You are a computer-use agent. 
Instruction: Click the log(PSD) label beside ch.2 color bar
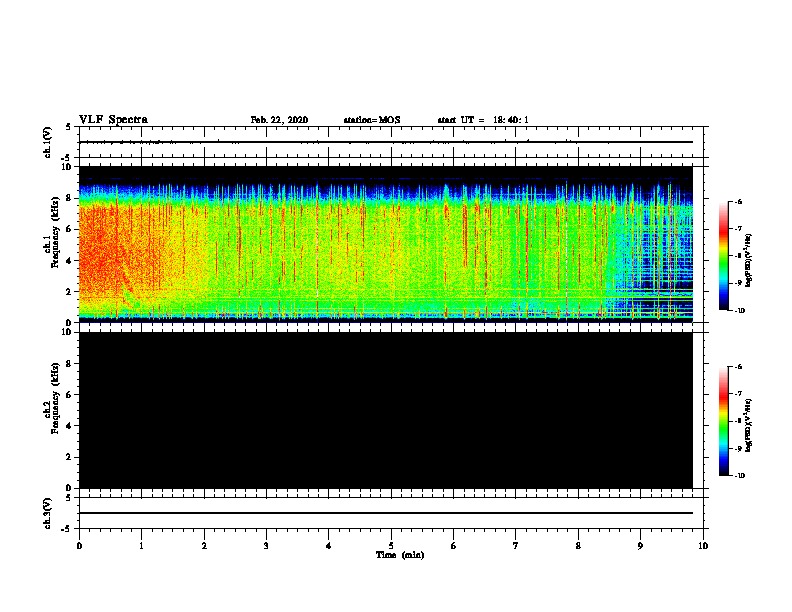pos(748,425)
